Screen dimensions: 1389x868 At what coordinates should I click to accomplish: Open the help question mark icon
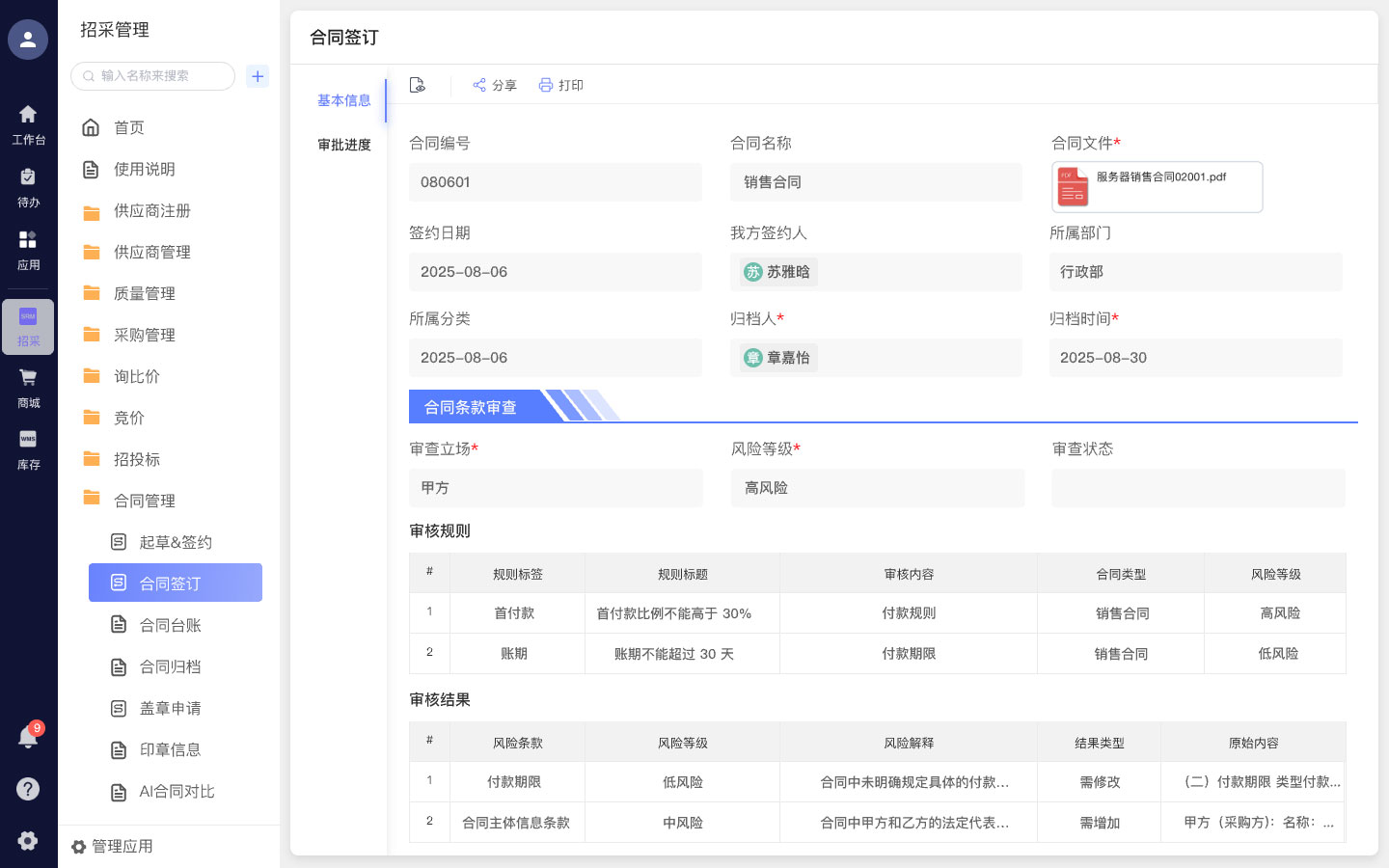coord(28,789)
